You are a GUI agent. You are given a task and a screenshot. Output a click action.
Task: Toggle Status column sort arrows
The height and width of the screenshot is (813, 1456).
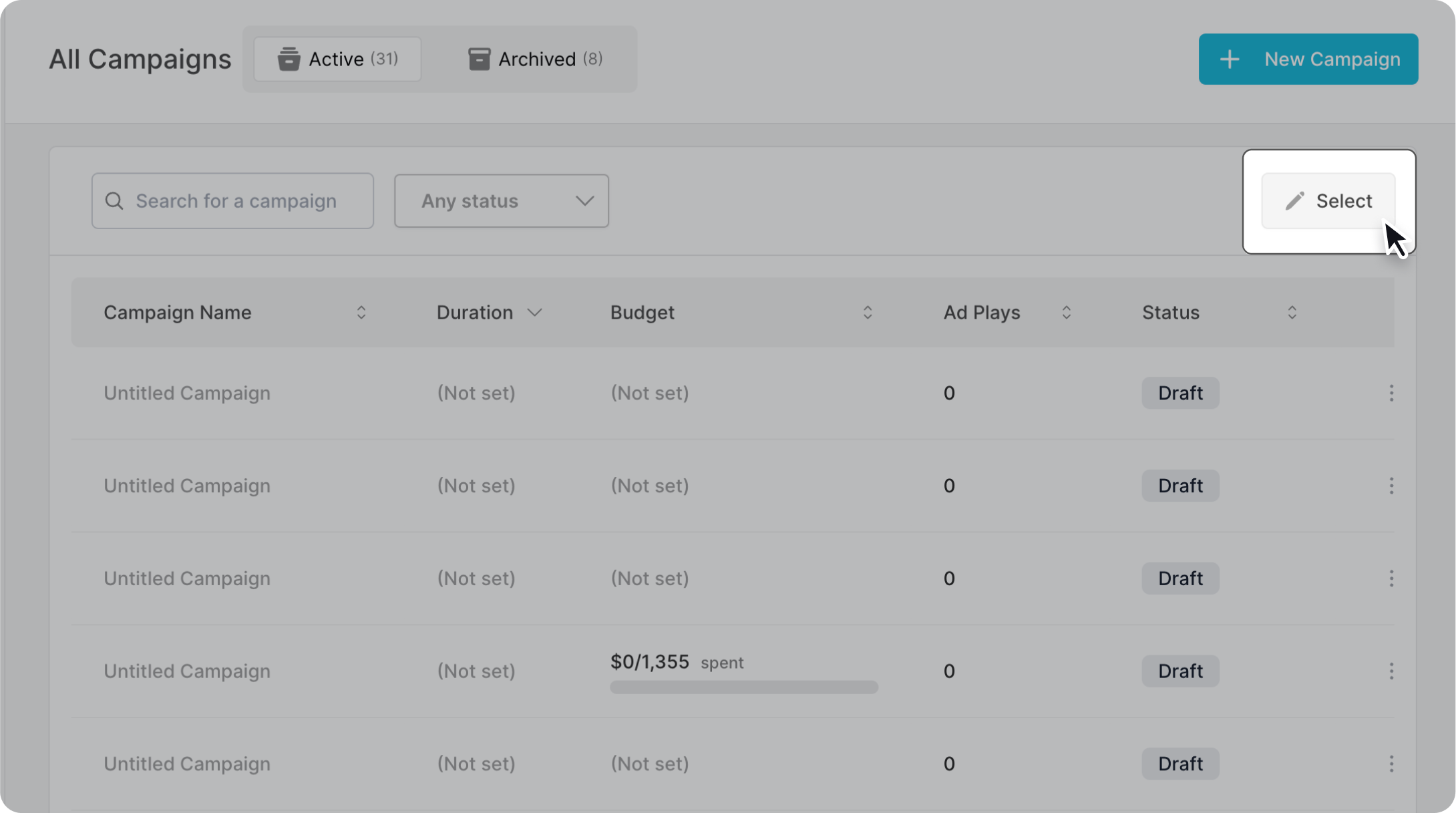[x=1292, y=313]
